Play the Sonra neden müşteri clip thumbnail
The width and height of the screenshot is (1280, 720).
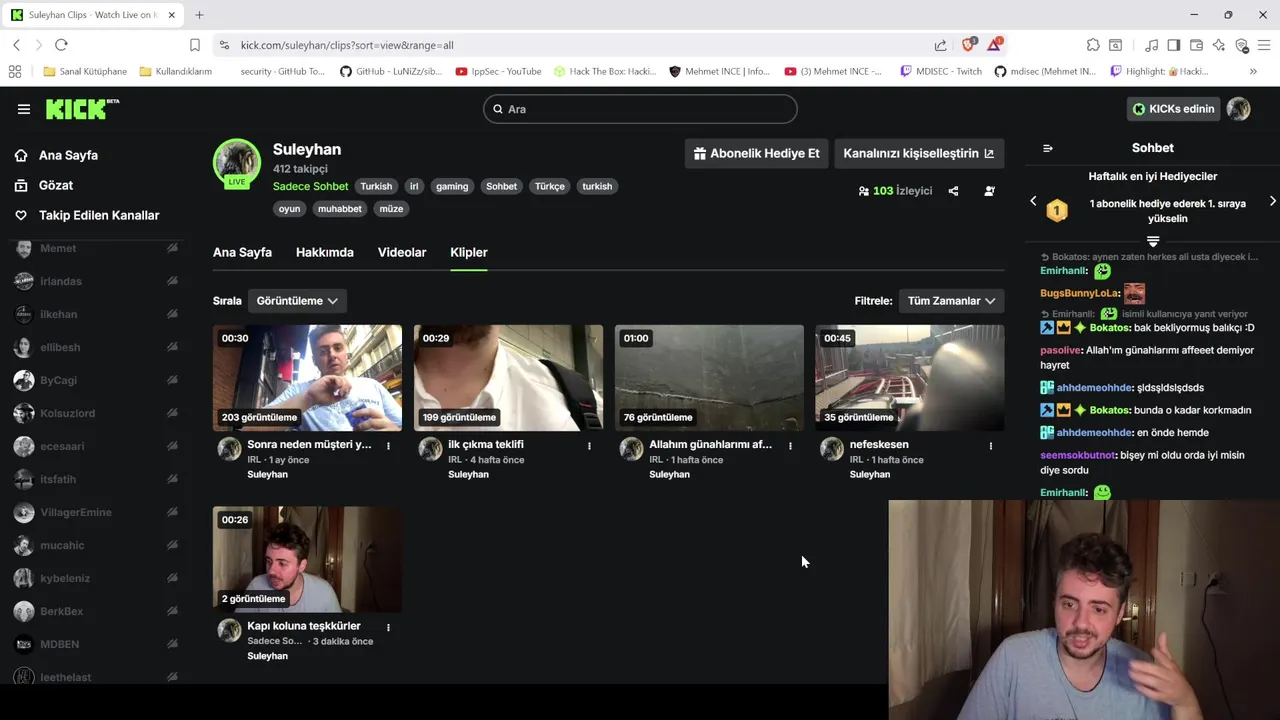tap(307, 377)
